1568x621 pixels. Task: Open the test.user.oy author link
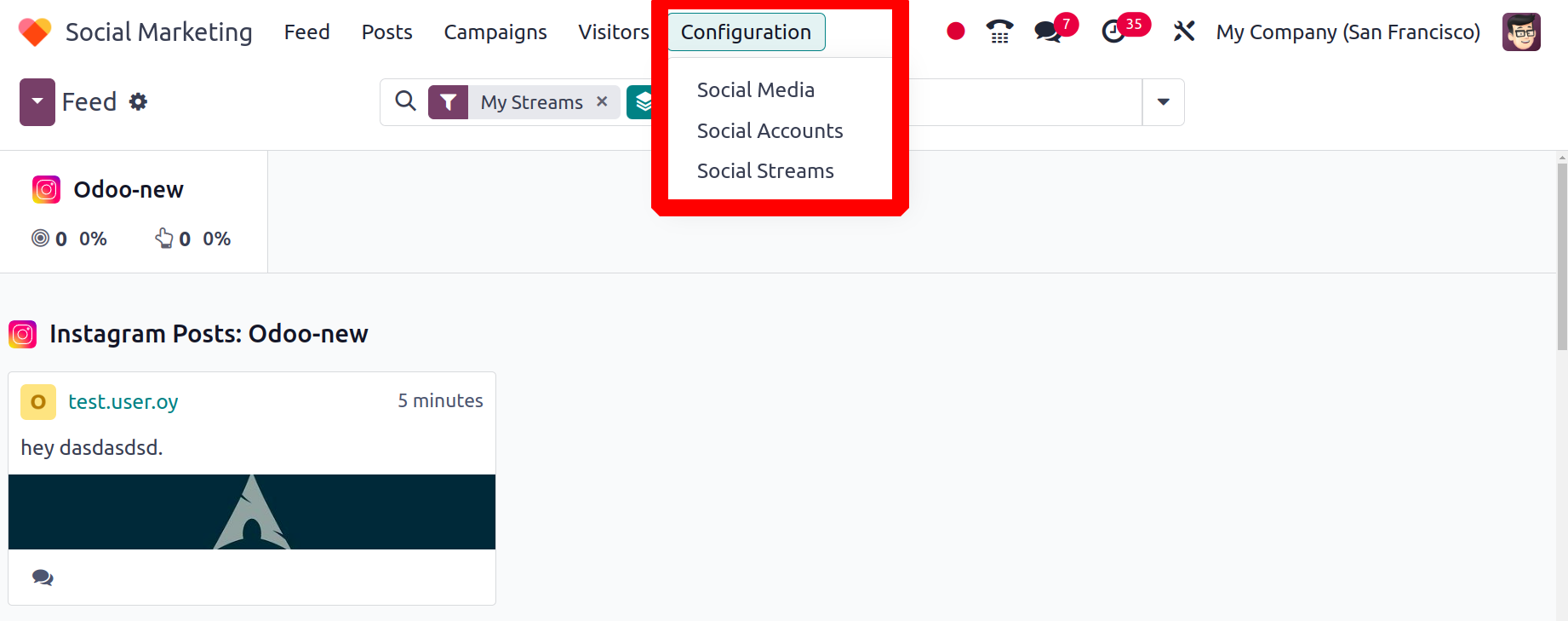[123, 401]
